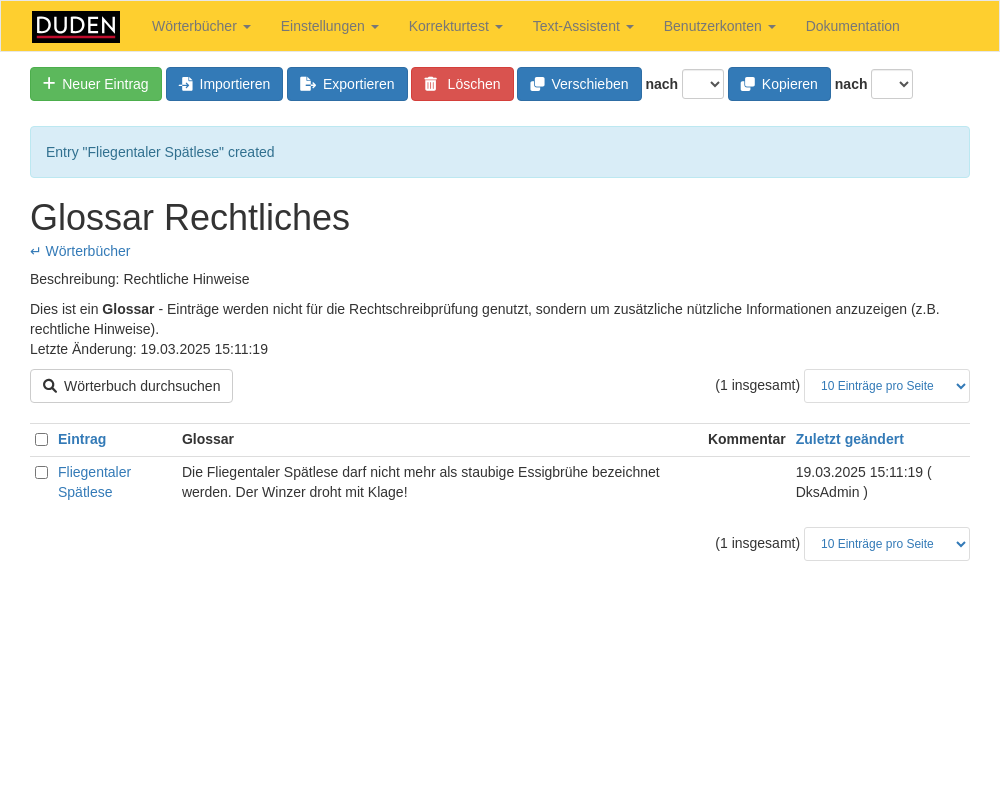Open the Kopieren target dictionary dropdown
This screenshot has height=800, width=1000.
[x=891, y=84]
